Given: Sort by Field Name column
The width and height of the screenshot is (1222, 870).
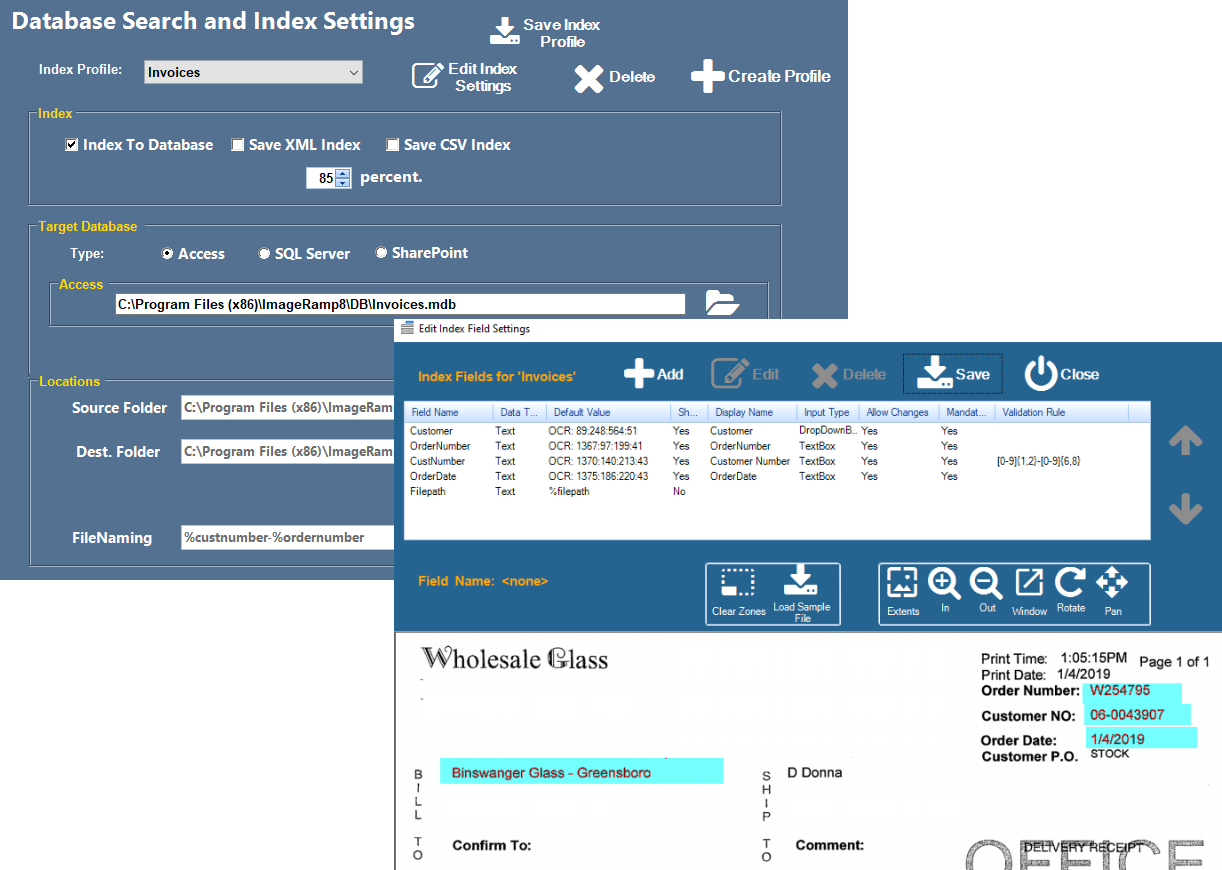Looking at the screenshot, I should click(x=449, y=412).
